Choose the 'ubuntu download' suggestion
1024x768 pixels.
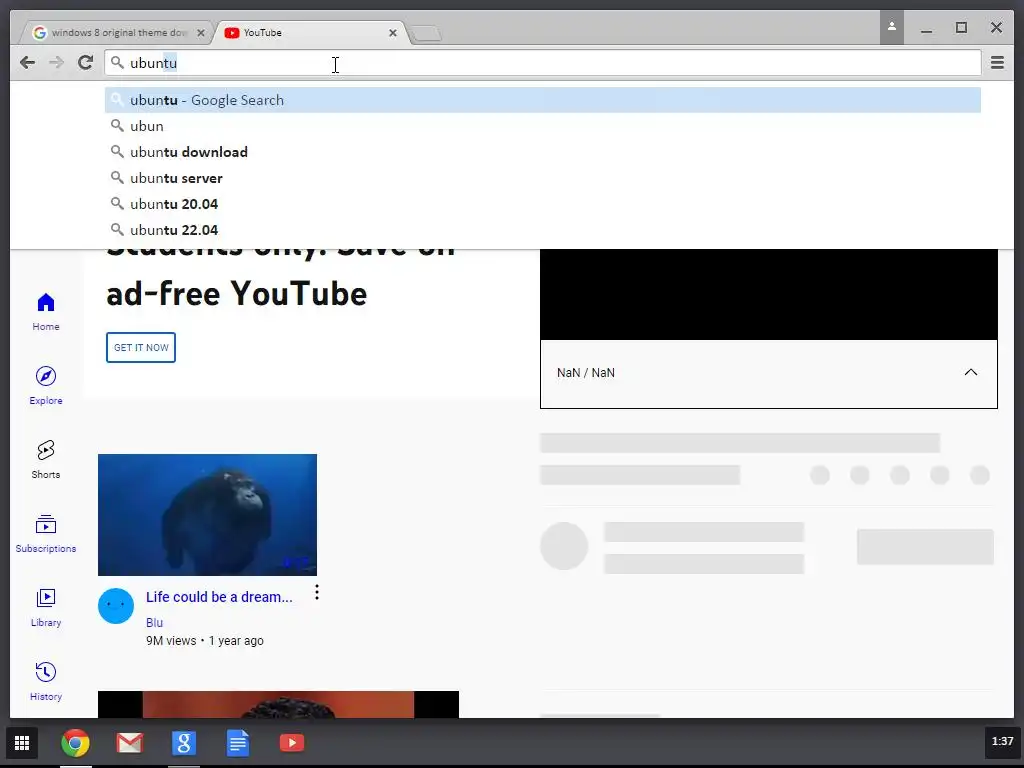(543, 152)
